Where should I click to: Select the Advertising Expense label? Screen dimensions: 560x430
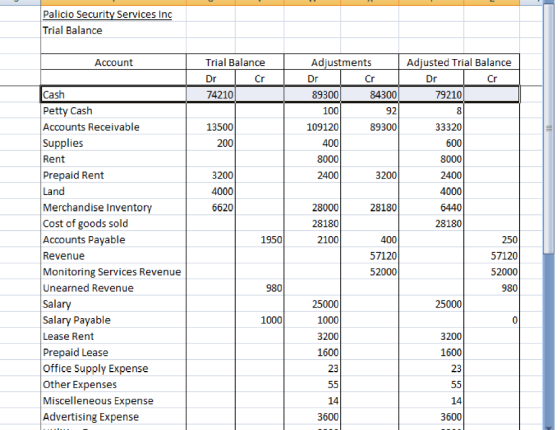pyautogui.click(x=91, y=417)
